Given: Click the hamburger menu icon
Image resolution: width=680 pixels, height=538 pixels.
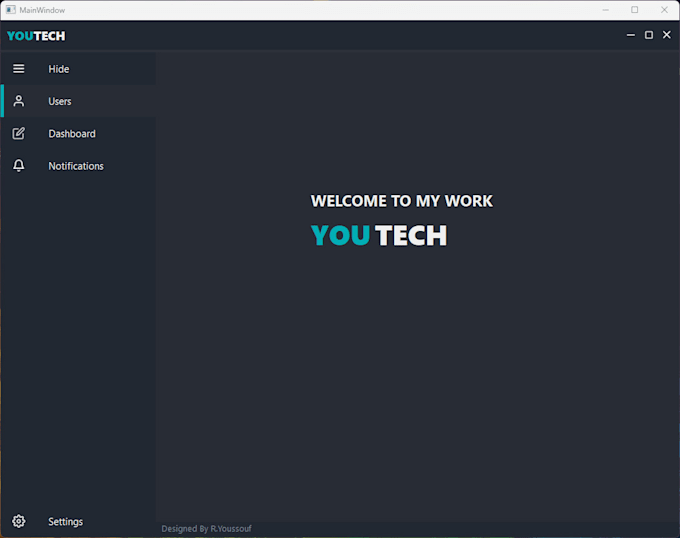Looking at the screenshot, I should (19, 68).
